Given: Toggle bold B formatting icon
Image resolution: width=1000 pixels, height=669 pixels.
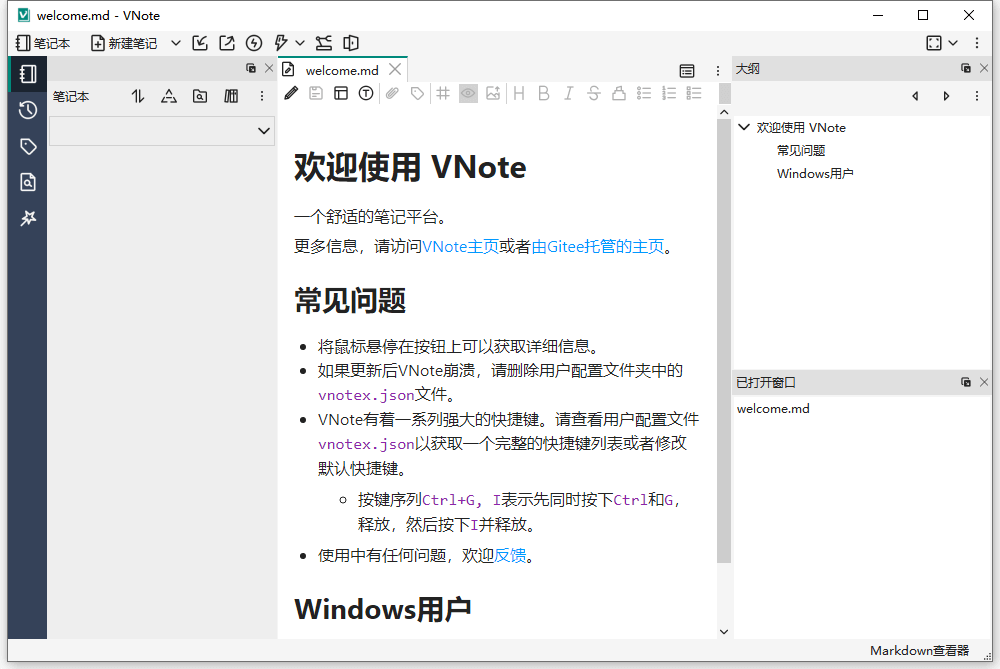Looking at the screenshot, I should point(544,94).
